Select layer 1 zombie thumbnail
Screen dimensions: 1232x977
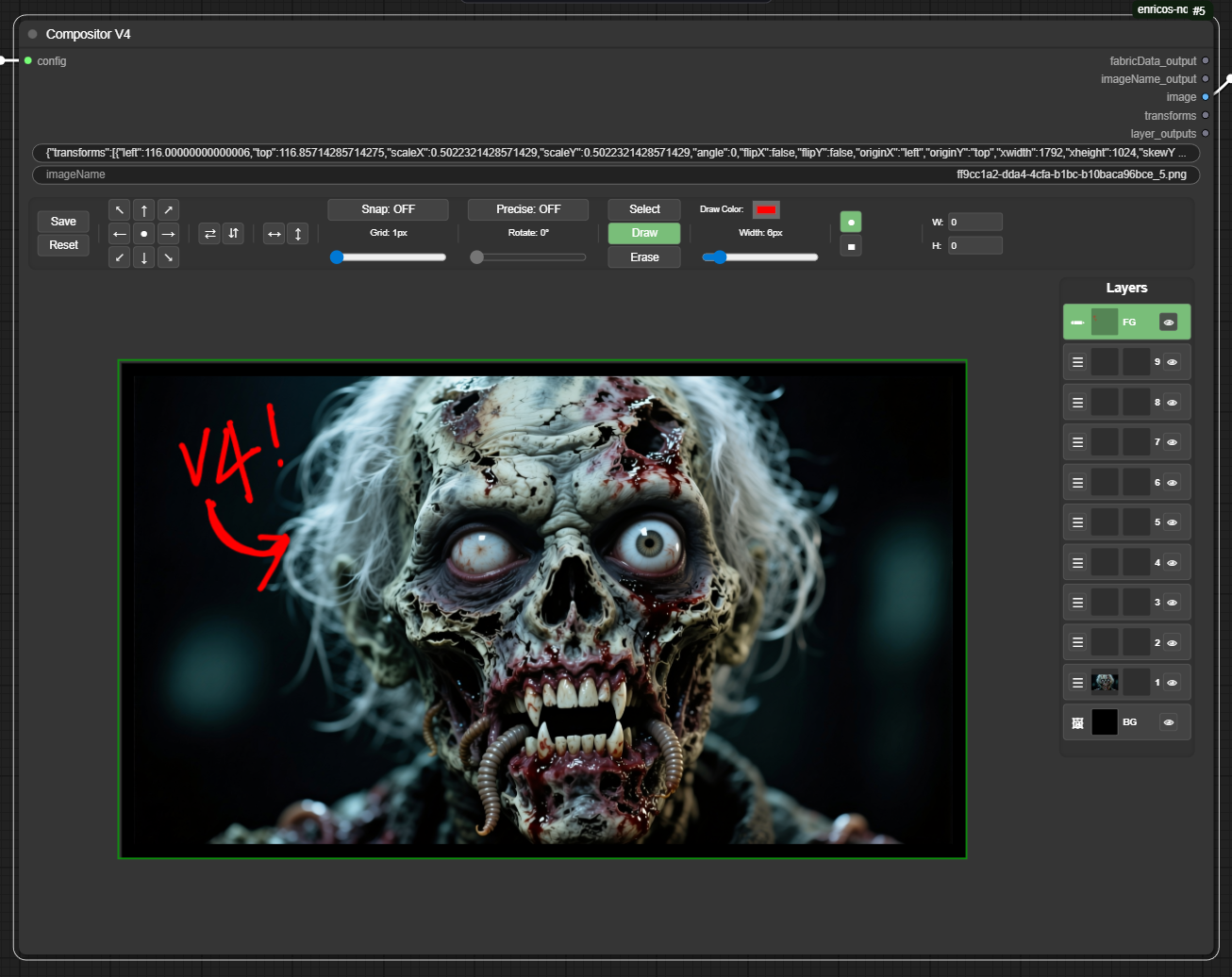[x=1105, y=682]
